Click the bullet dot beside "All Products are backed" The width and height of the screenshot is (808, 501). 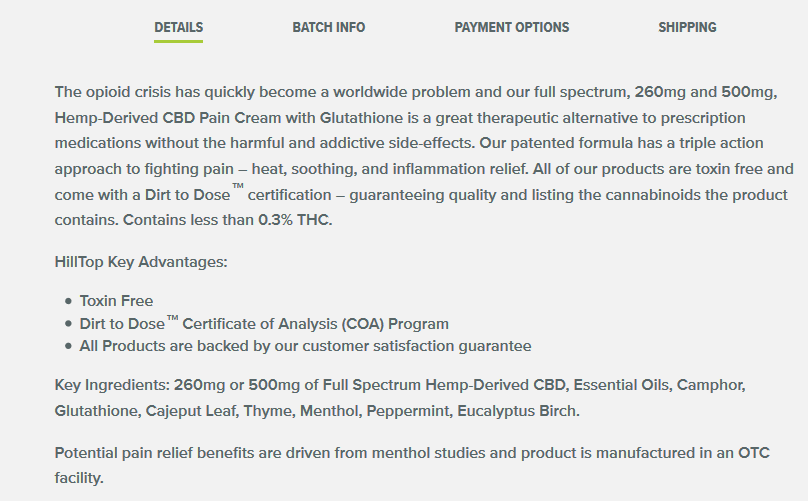coord(69,347)
